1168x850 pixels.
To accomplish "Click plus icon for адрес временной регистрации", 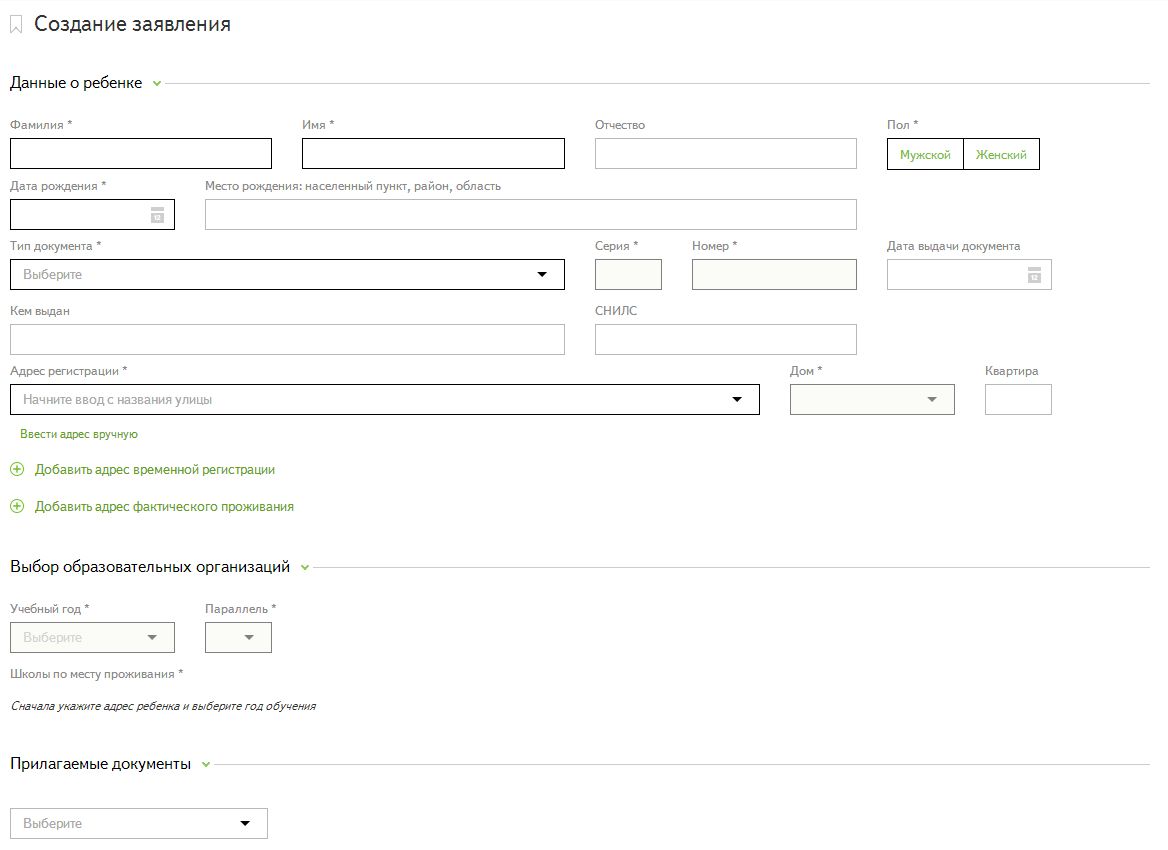I will coord(17,469).
